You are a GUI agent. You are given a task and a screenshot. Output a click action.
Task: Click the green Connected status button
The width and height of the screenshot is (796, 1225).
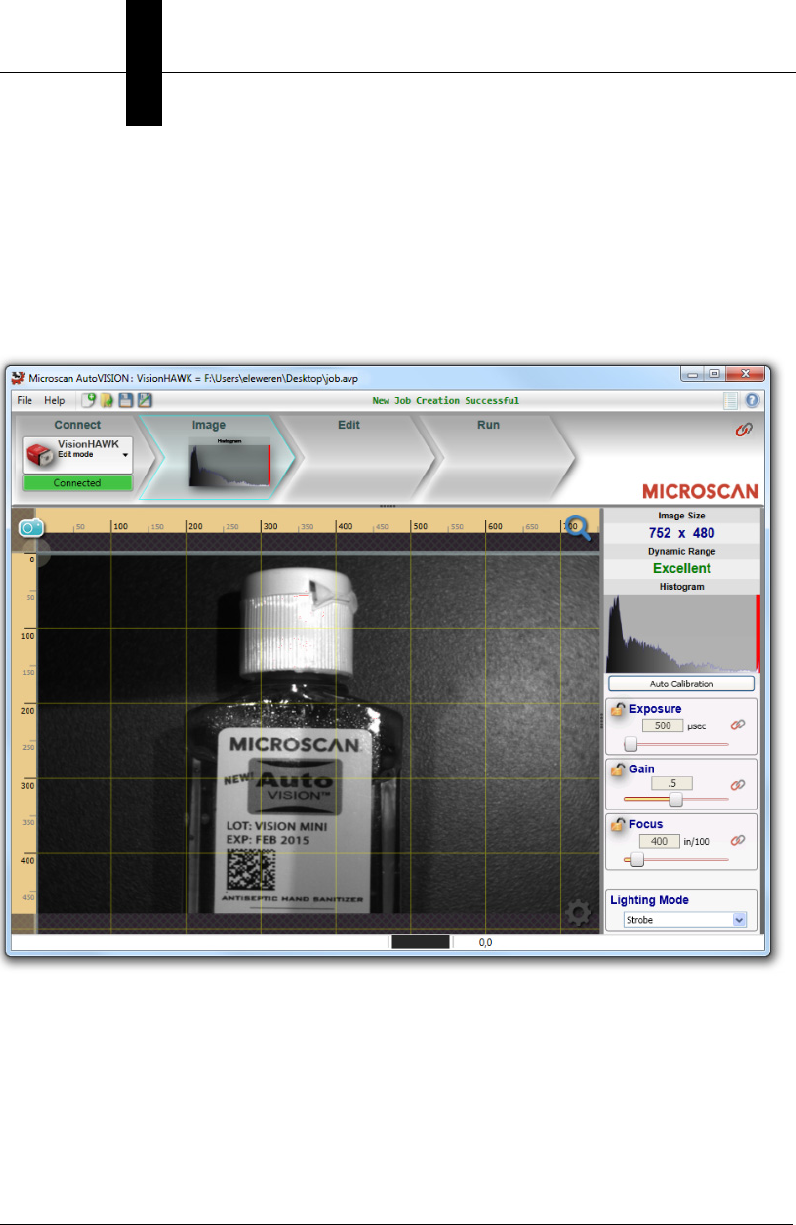tap(77, 482)
